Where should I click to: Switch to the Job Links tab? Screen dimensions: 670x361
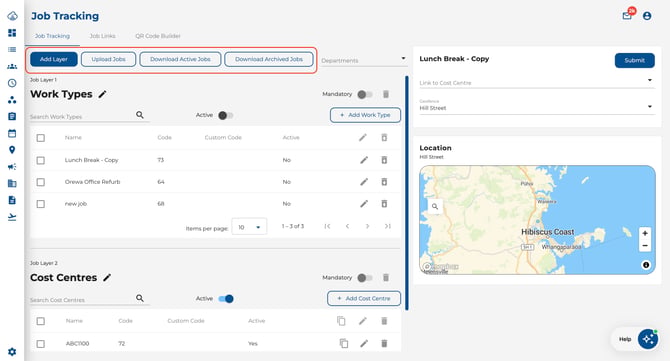pyautogui.click(x=103, y=36)
